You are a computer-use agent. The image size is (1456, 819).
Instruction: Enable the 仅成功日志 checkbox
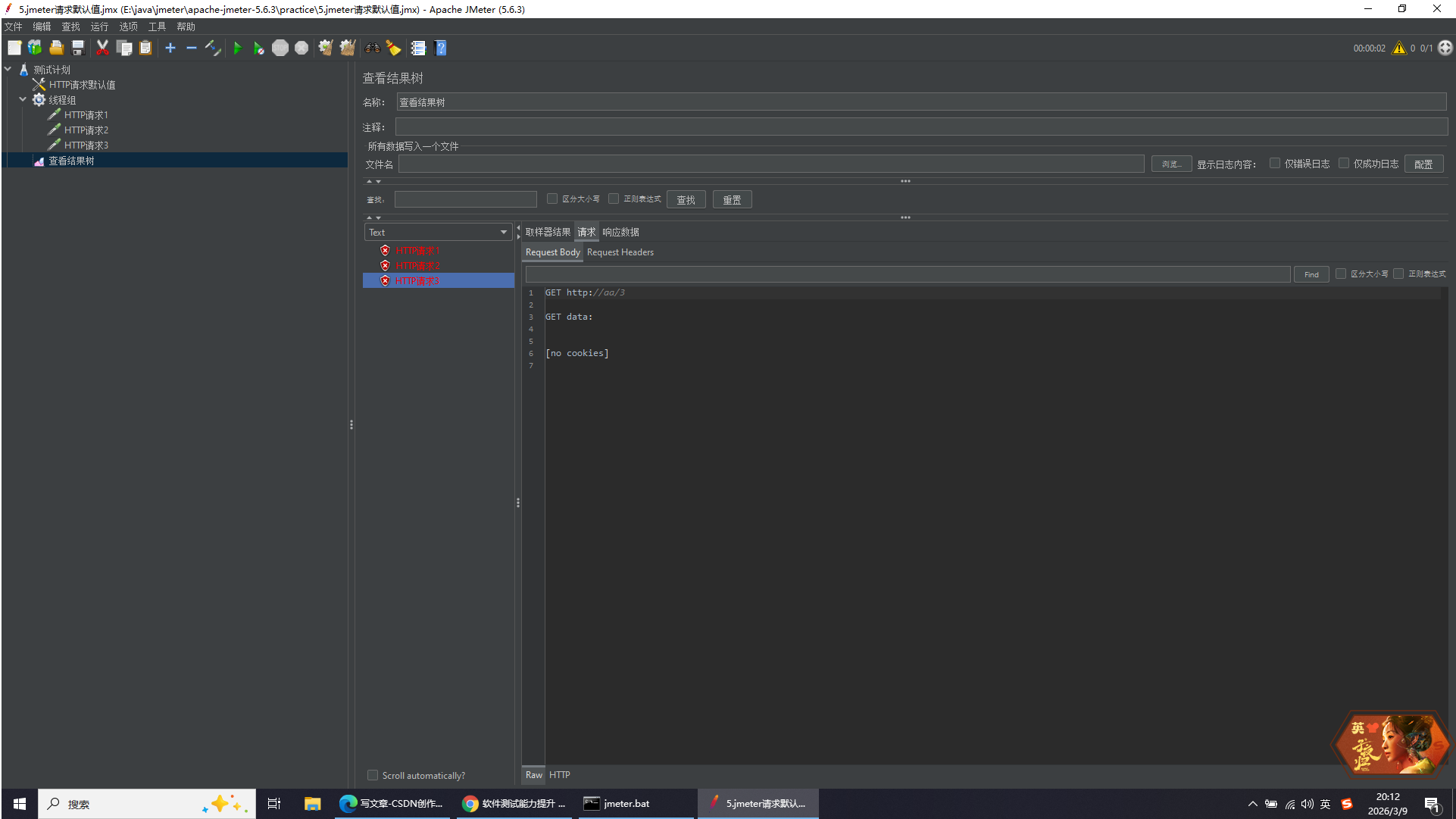1344,164
